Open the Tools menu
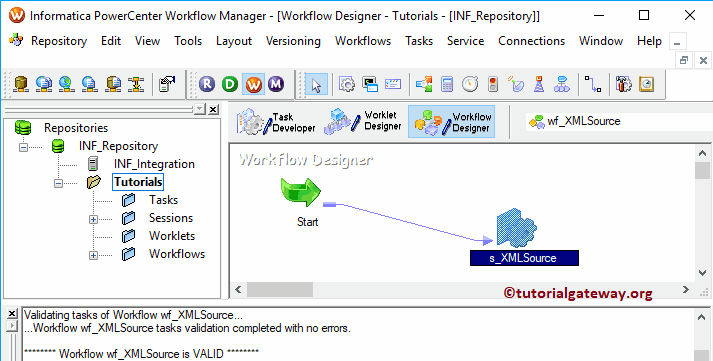The image size is (713, 361). coord(188,41)
